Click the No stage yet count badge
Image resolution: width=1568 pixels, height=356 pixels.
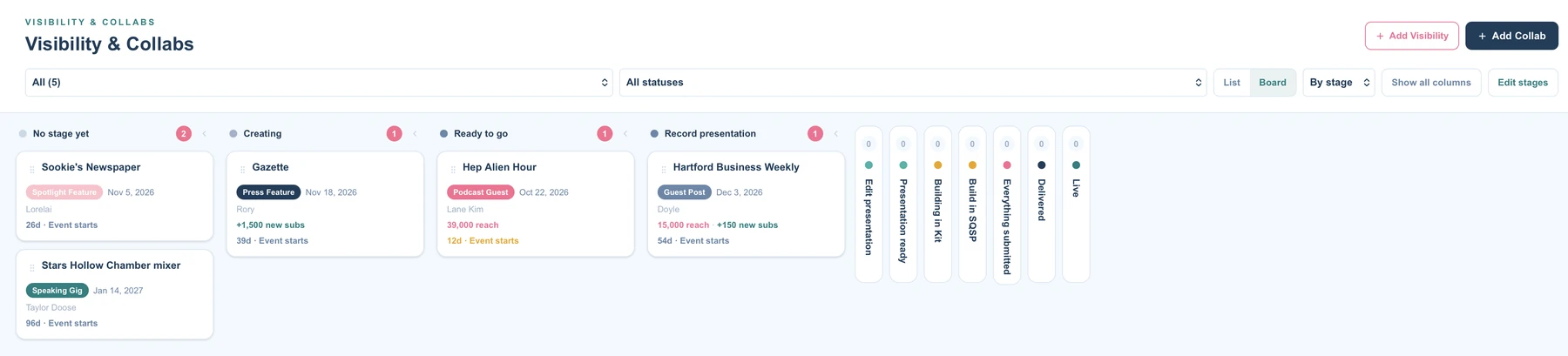(184, 134)
